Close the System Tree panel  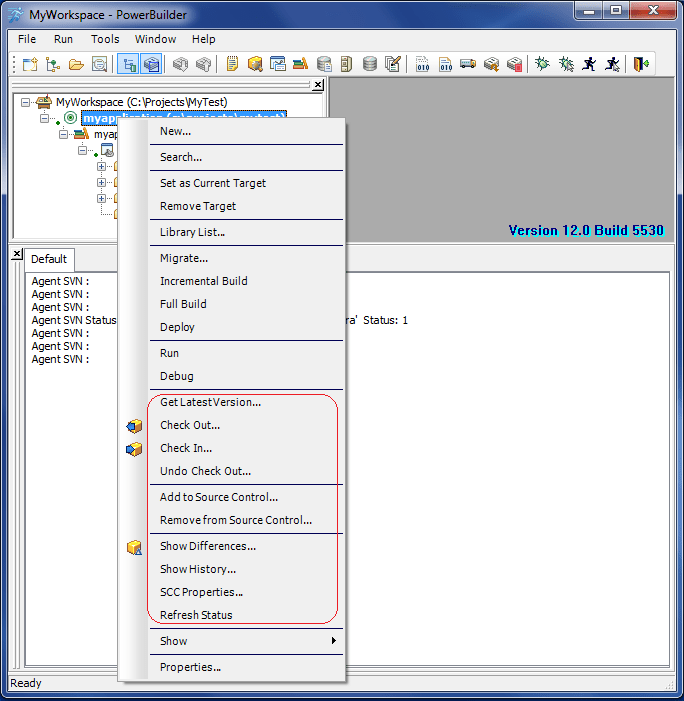(318, 84)
